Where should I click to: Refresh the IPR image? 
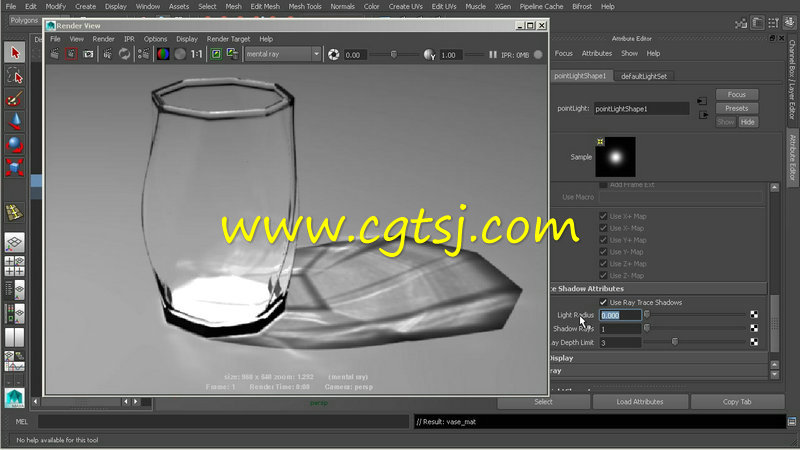(x=124, y=54)
